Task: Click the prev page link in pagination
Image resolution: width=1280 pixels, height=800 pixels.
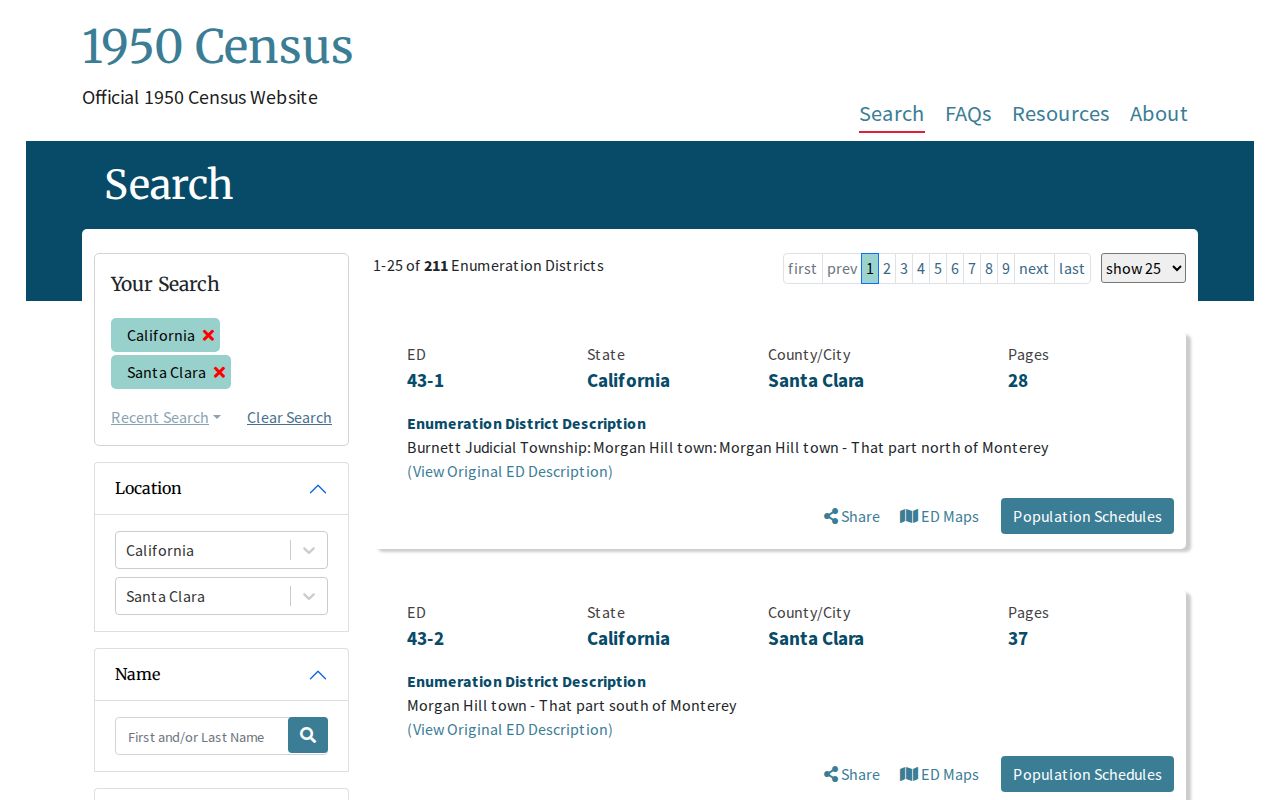Action: [842, 268]
